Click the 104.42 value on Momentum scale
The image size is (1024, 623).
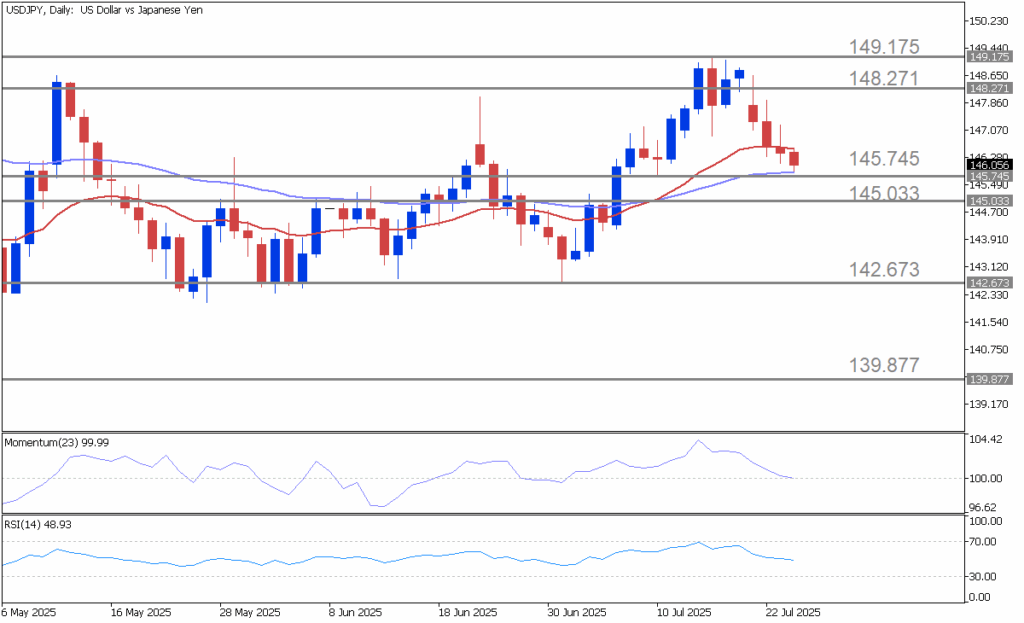point(986,439)
